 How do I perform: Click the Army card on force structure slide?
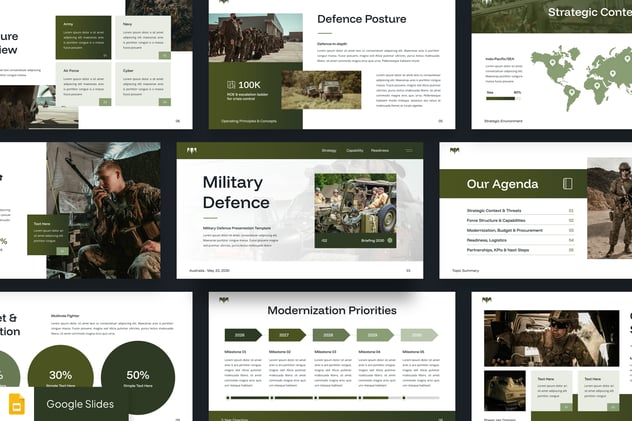pyautogui.click(x=84, y=36)
